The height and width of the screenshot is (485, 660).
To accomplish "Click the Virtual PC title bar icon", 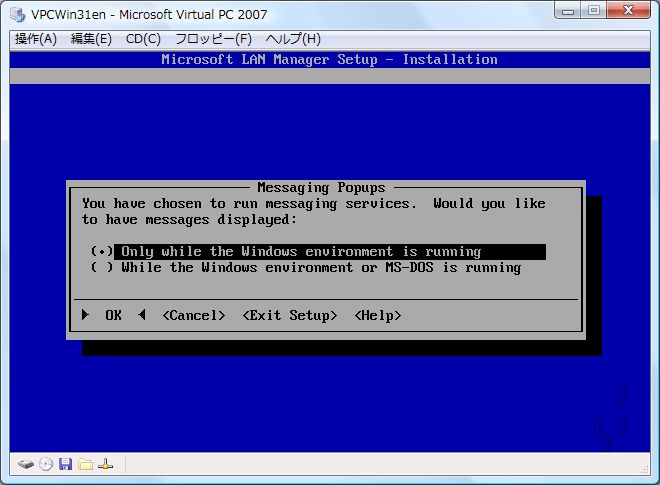I will tap(18, 14).
